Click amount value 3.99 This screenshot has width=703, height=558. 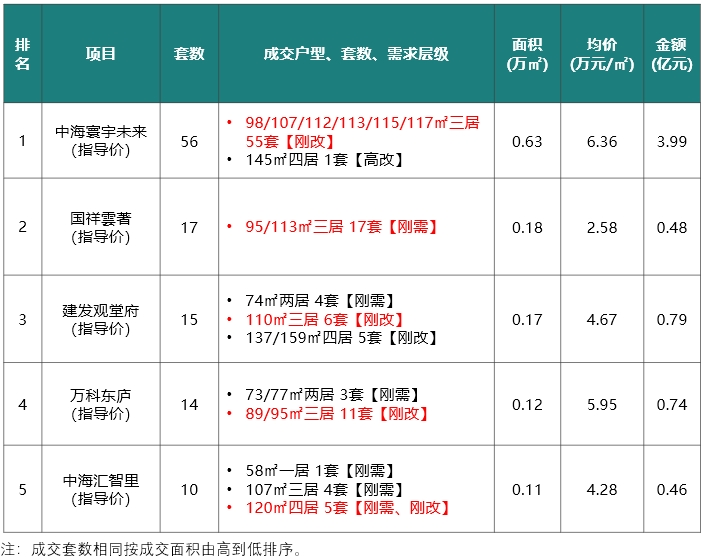point(672,142)
